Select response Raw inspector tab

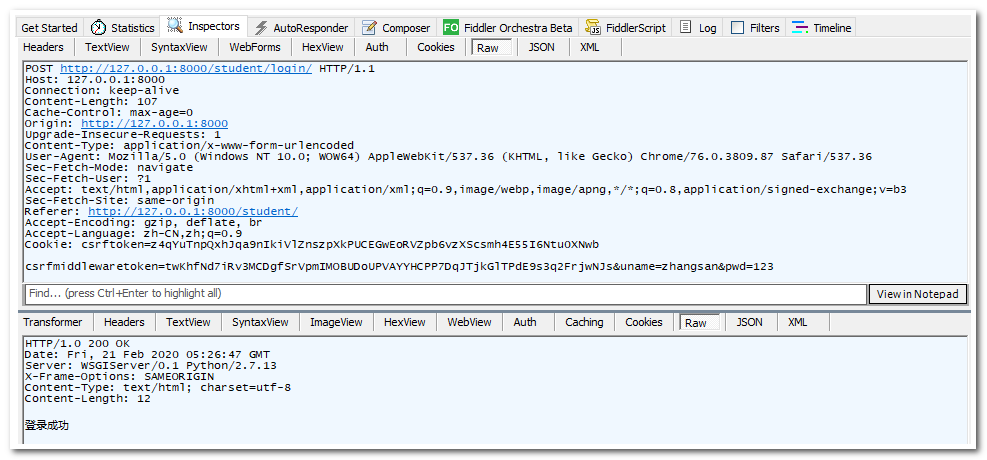699,323
